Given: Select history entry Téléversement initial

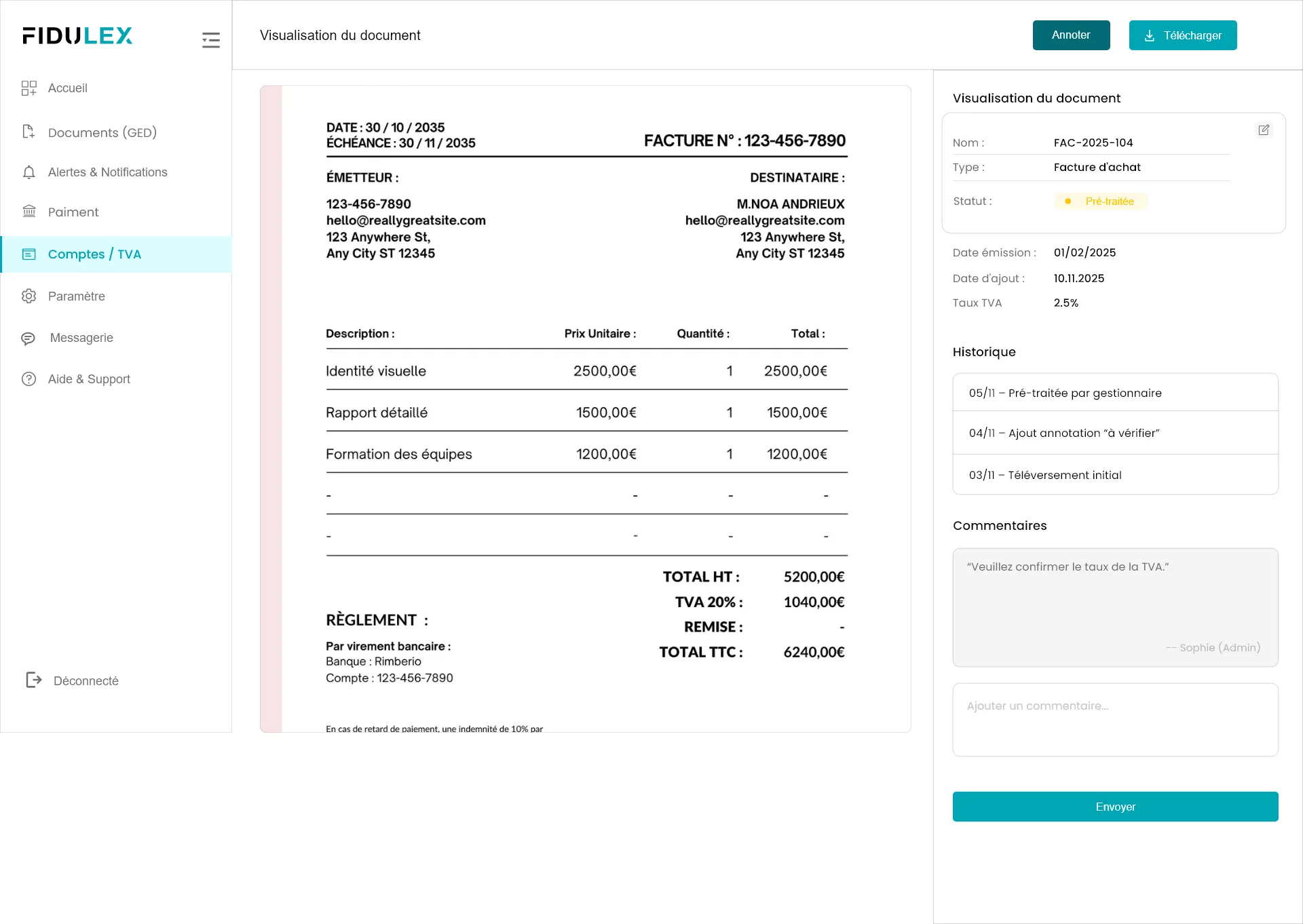Looking at the screenshot, I should 1115,475.
